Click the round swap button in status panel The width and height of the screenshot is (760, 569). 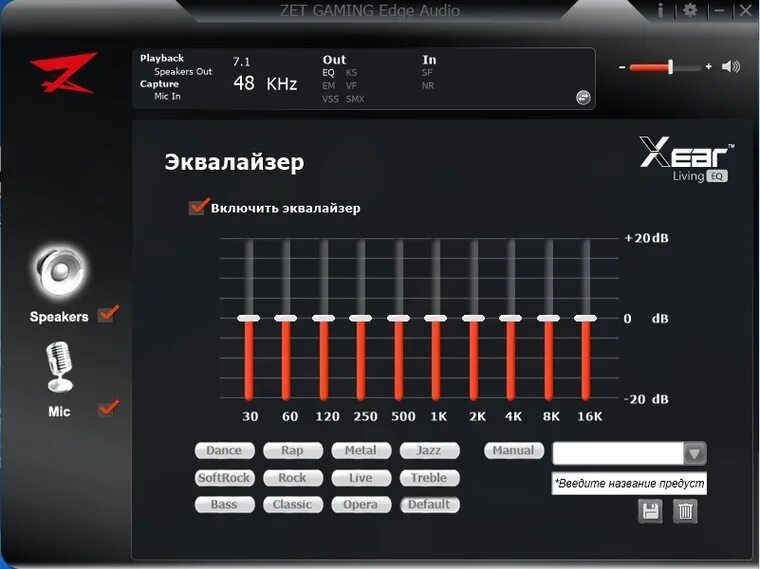(583, 97)
